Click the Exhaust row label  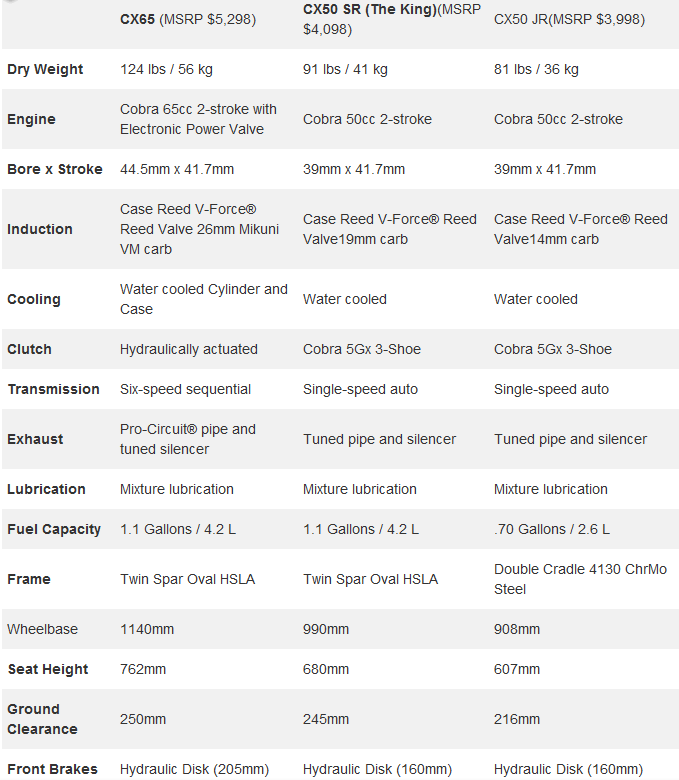(x=35, y=439)
